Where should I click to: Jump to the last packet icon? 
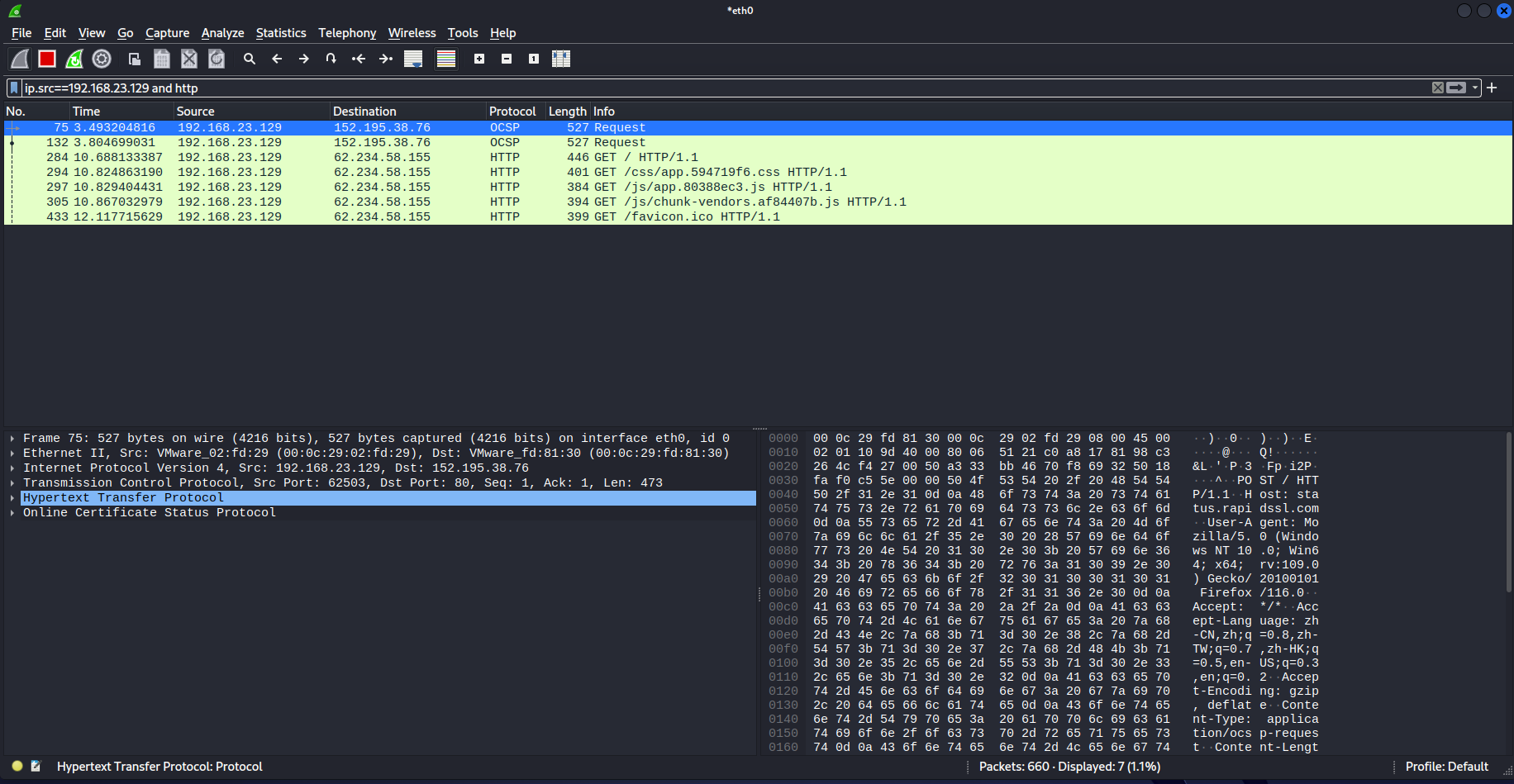[x=386, y=59]
